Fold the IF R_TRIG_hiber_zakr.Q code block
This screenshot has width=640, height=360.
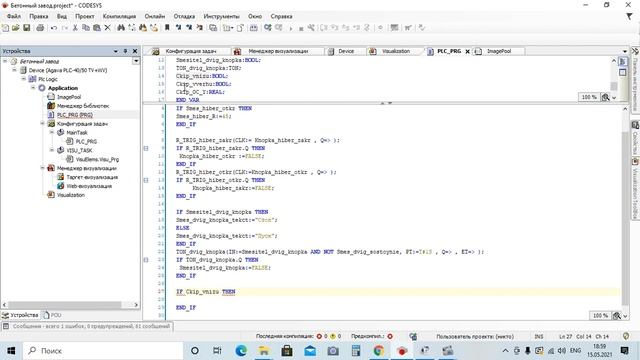[146, 148]
